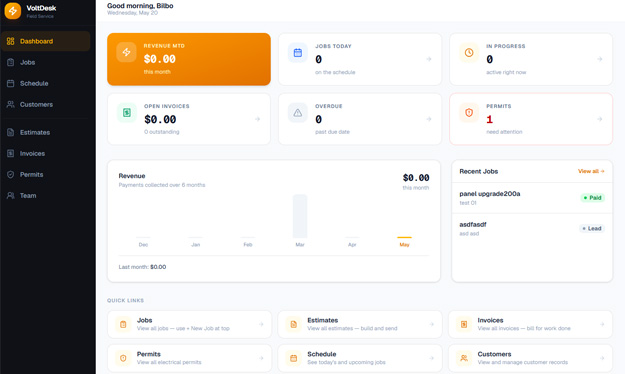Click the Team person icon in sidebar
625x374 pixels.
pos(11,196)
